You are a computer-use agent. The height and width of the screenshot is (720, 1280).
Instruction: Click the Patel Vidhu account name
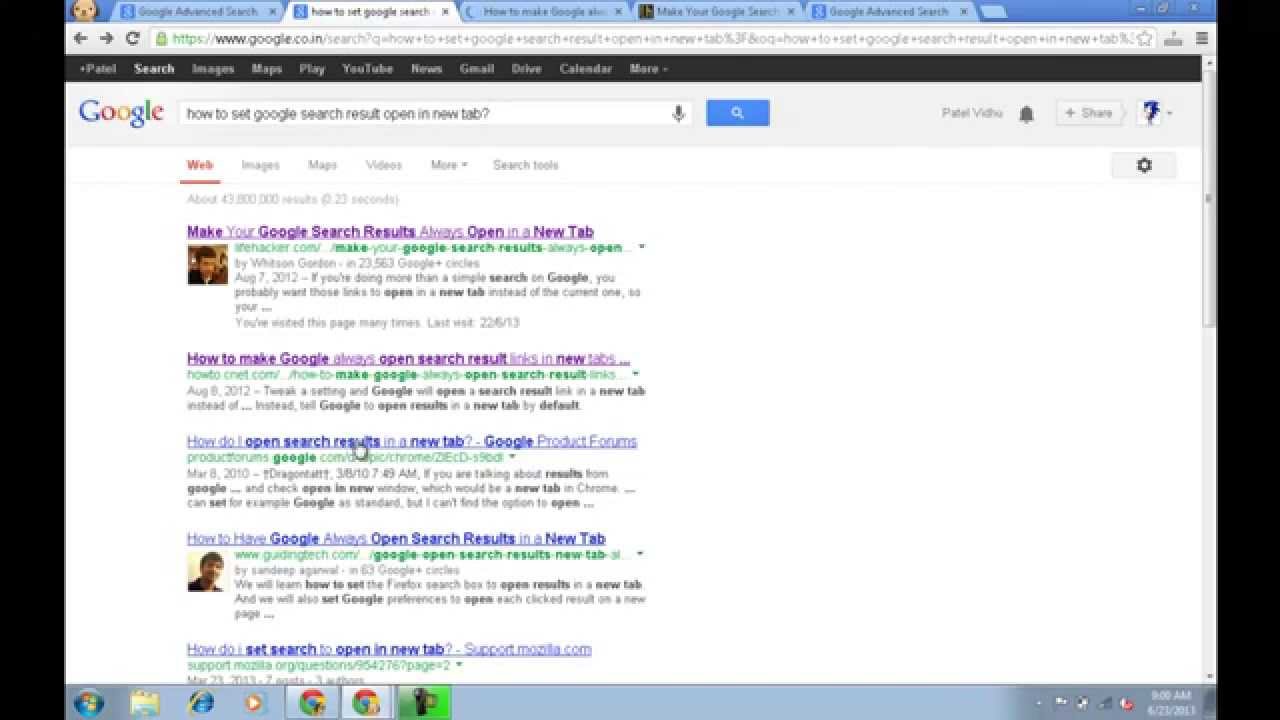972,113
